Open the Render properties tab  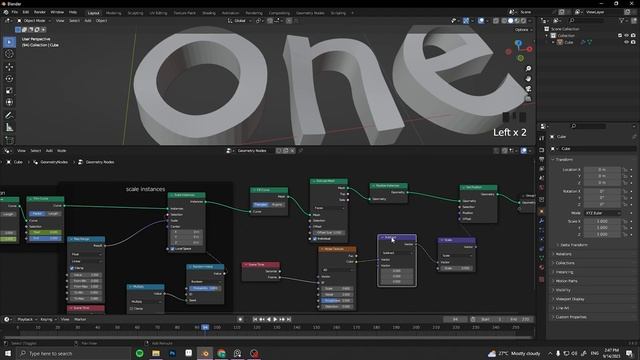[x=542, y=150]
